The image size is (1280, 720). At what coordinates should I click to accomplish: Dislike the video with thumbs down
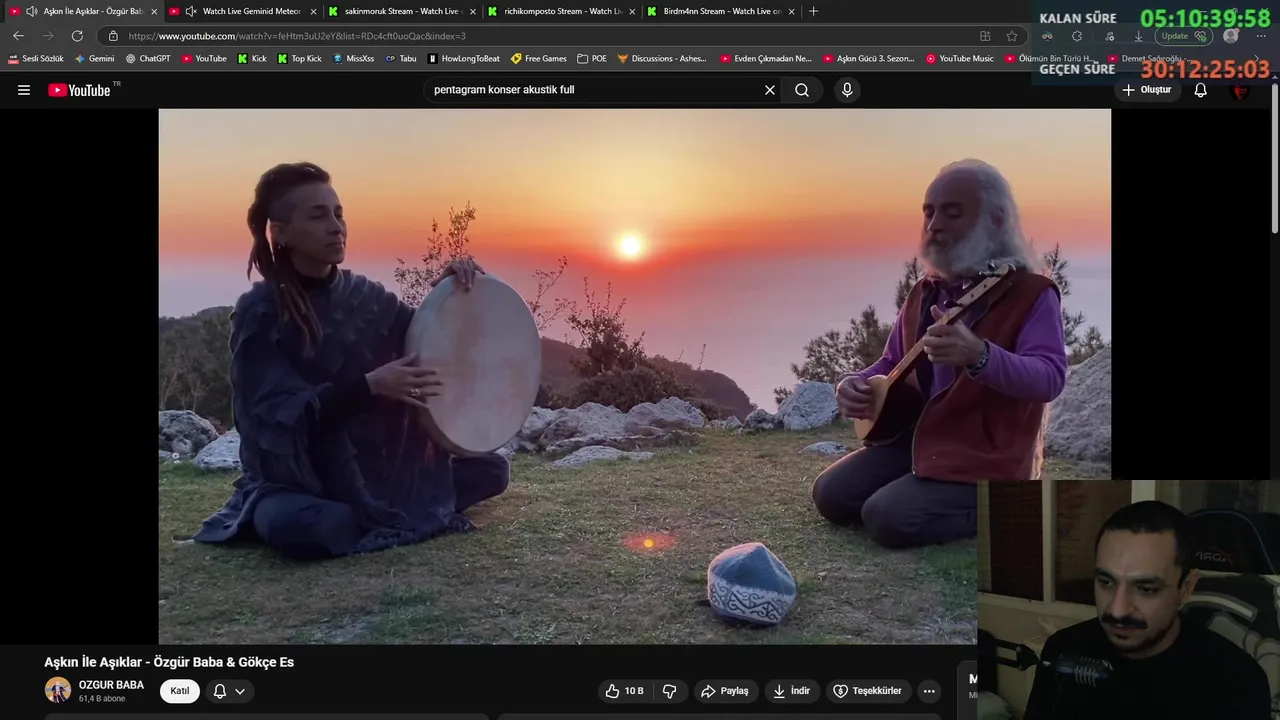(670, 691)
